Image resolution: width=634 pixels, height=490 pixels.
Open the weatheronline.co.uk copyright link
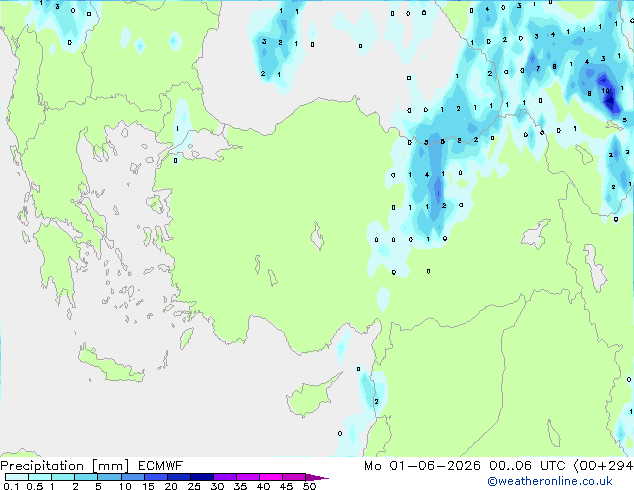pyautogui.click(x=549, y=481)
